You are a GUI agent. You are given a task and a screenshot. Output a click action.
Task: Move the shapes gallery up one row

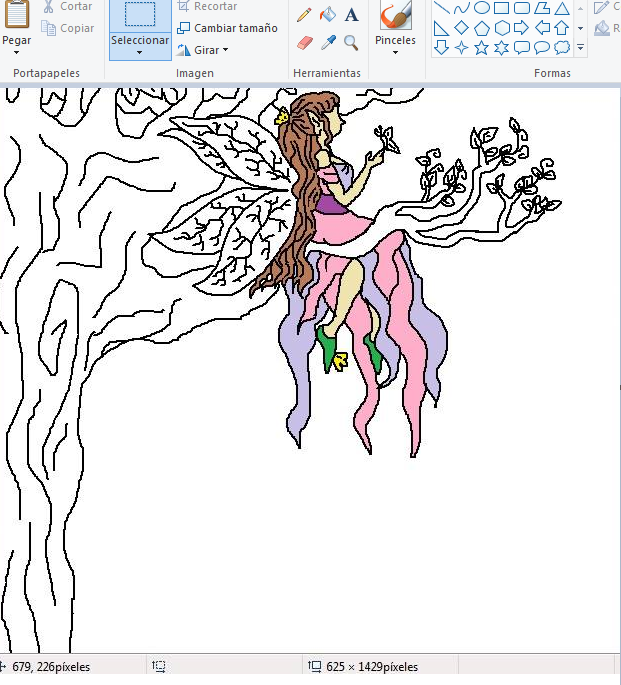[x=580, y=8]
